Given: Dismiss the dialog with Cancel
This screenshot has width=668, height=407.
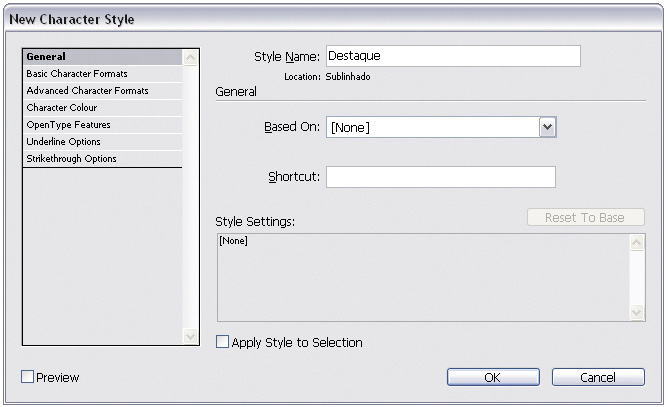Looking at the screenshot, I should (598, 377).
